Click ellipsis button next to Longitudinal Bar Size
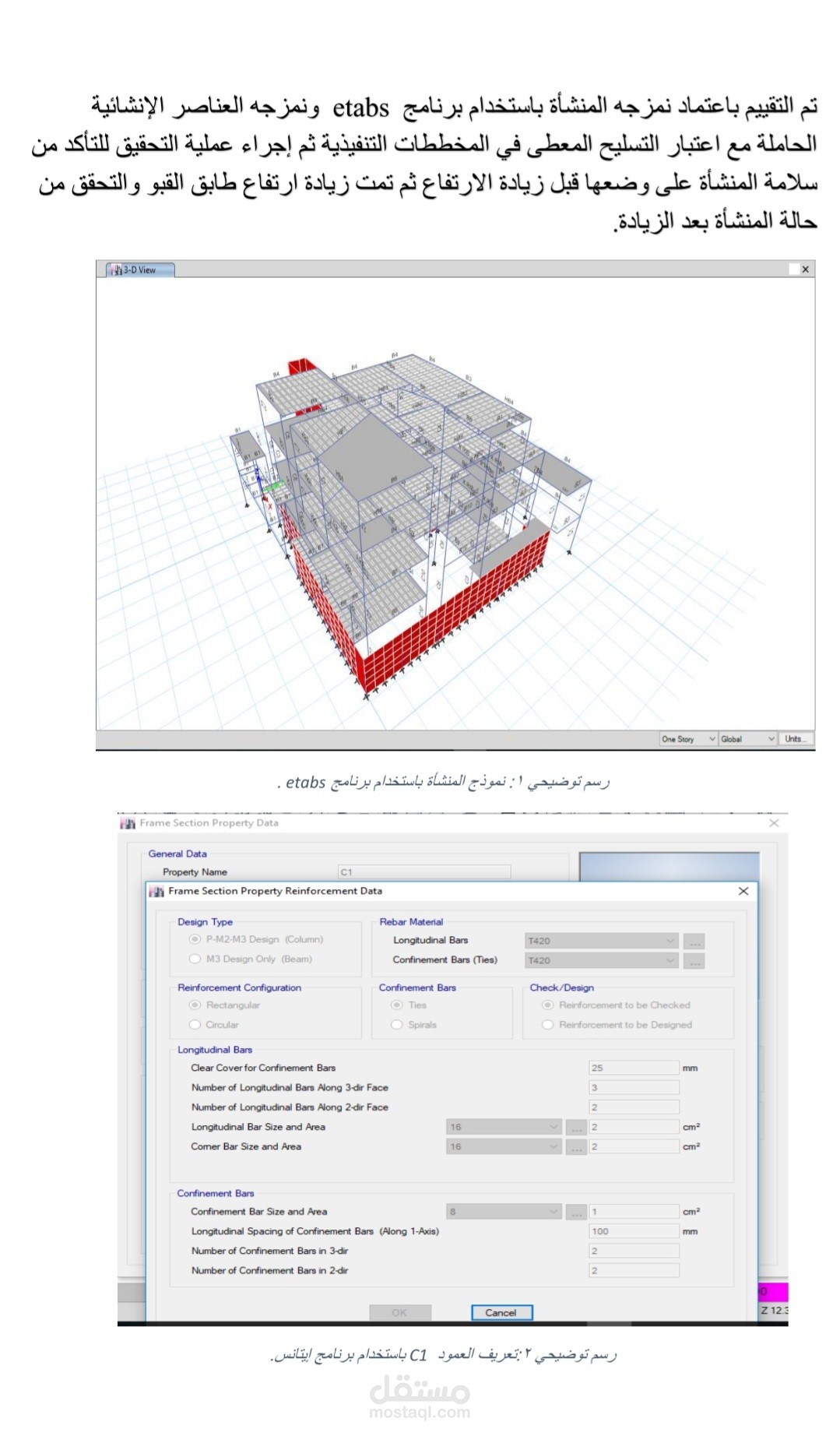840x1450 pixels. click(x=576, y=1127)
